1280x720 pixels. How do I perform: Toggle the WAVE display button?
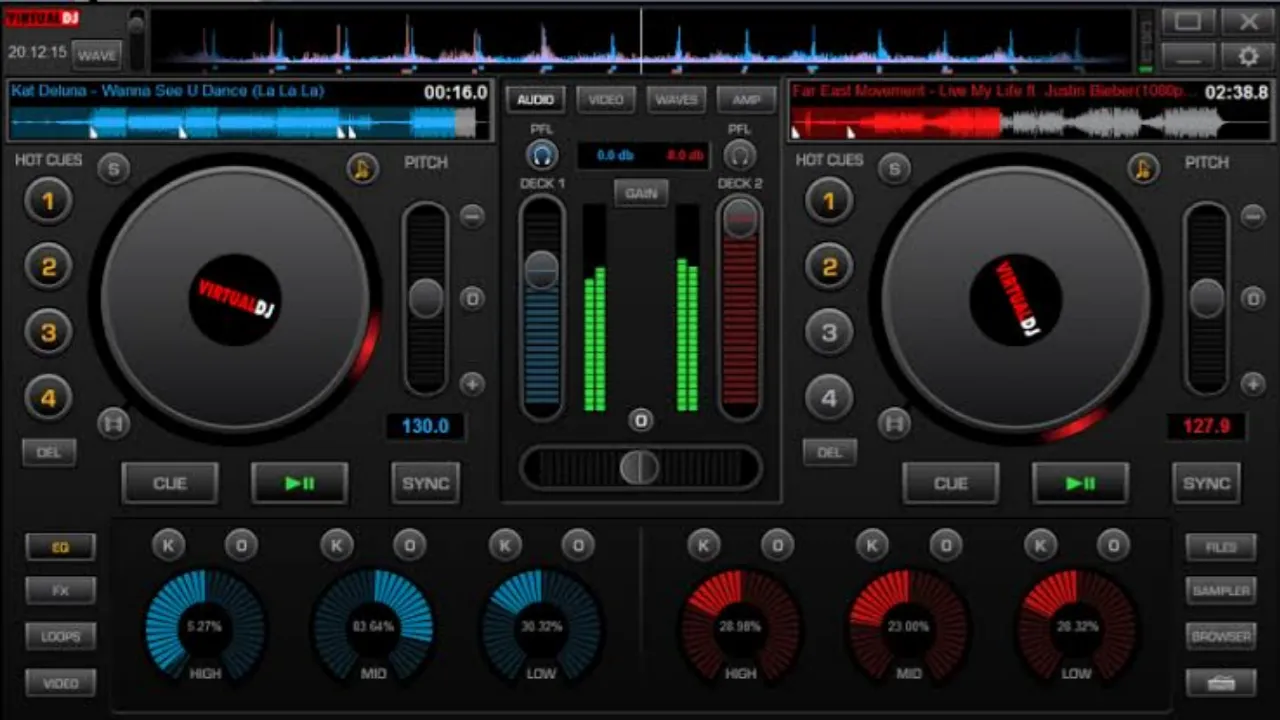[96, 55]
